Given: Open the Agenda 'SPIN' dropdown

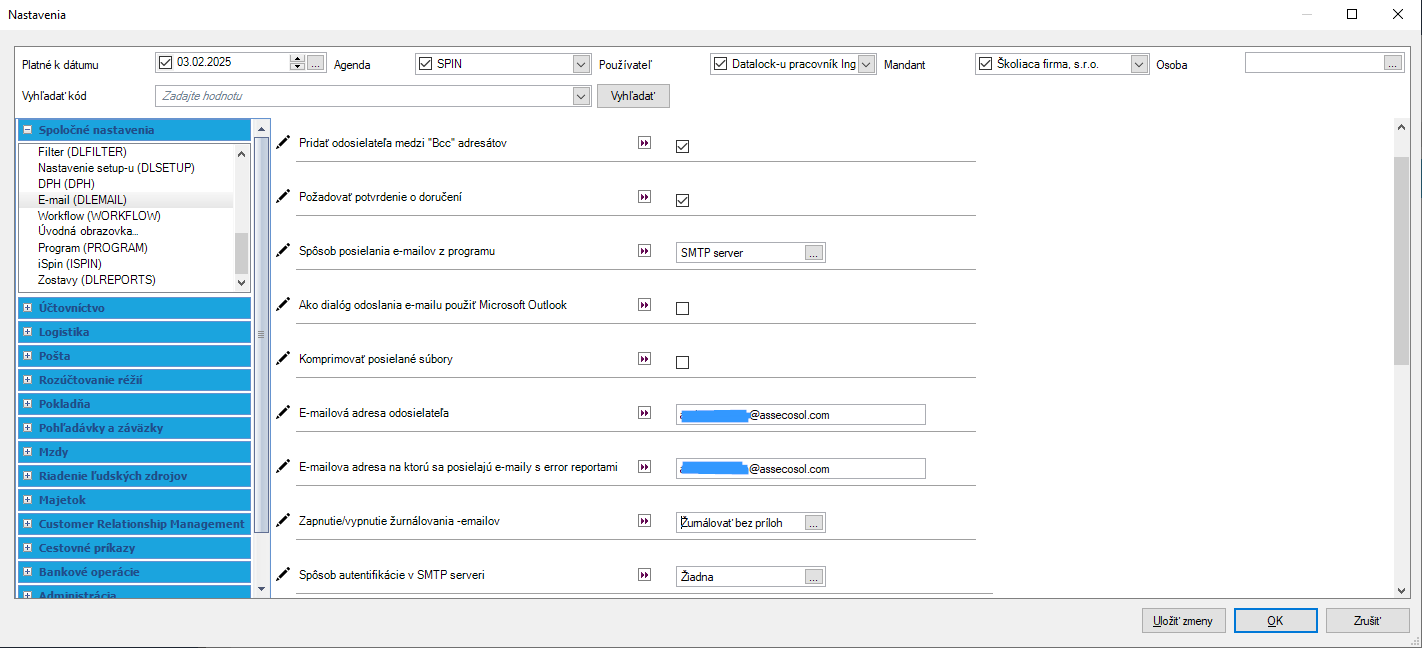Looking at the screenshot, I should pos(582,64).
